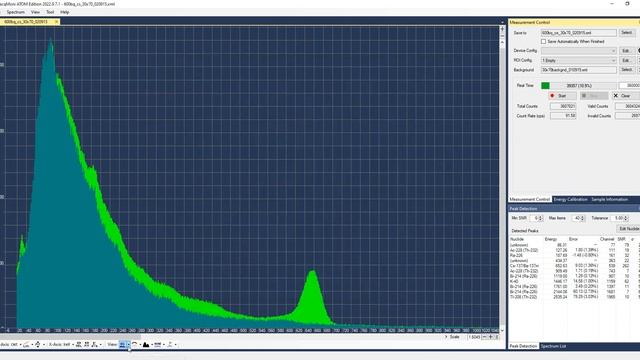Open the vertical zoom icon dropdown arrow

tap(44, 345)
